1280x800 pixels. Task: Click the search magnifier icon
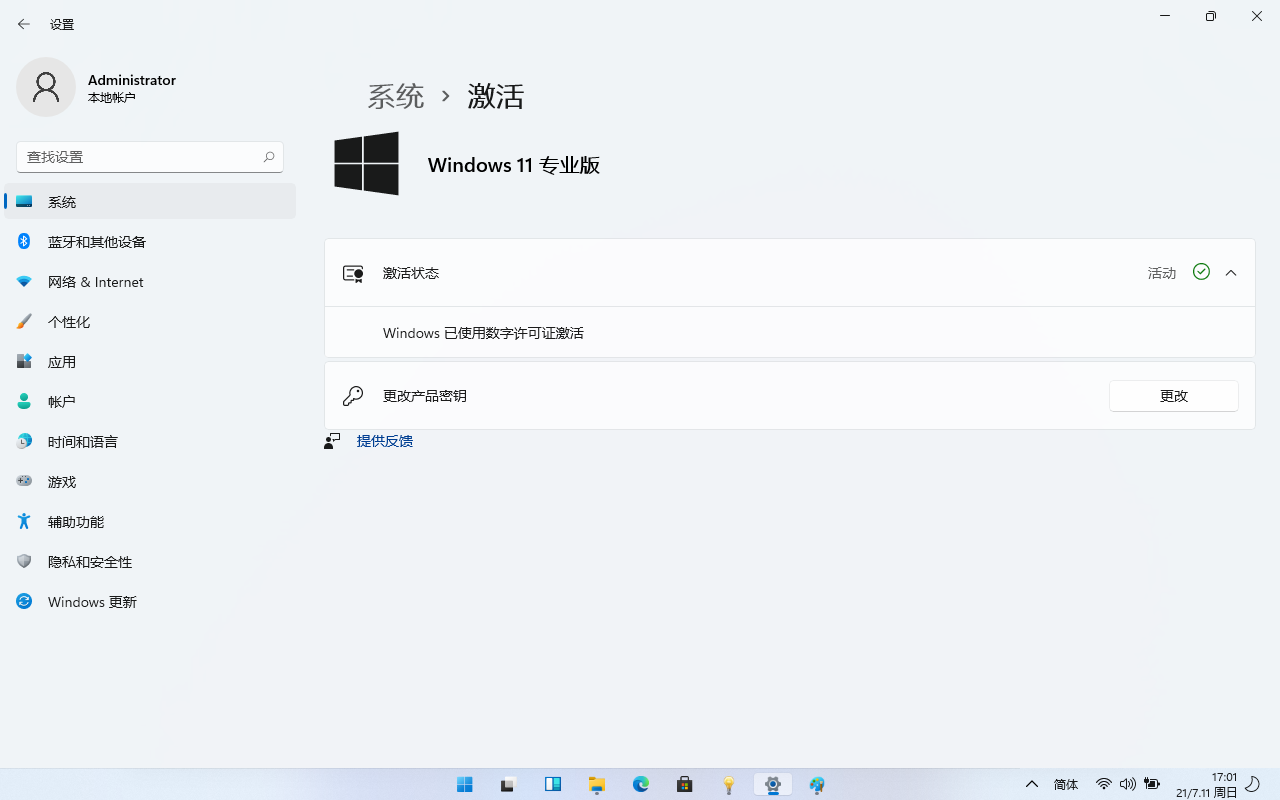[269, 157]
